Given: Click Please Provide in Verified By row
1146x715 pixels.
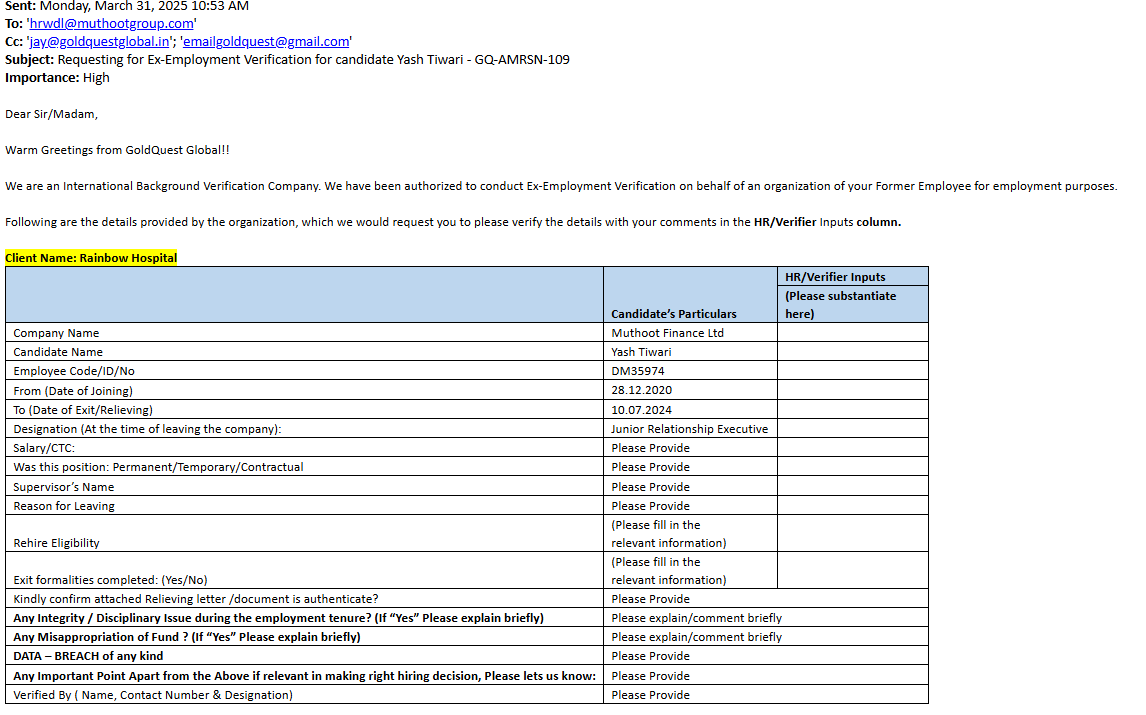Looking at the screenshot, I should click(x=650, y=695).
